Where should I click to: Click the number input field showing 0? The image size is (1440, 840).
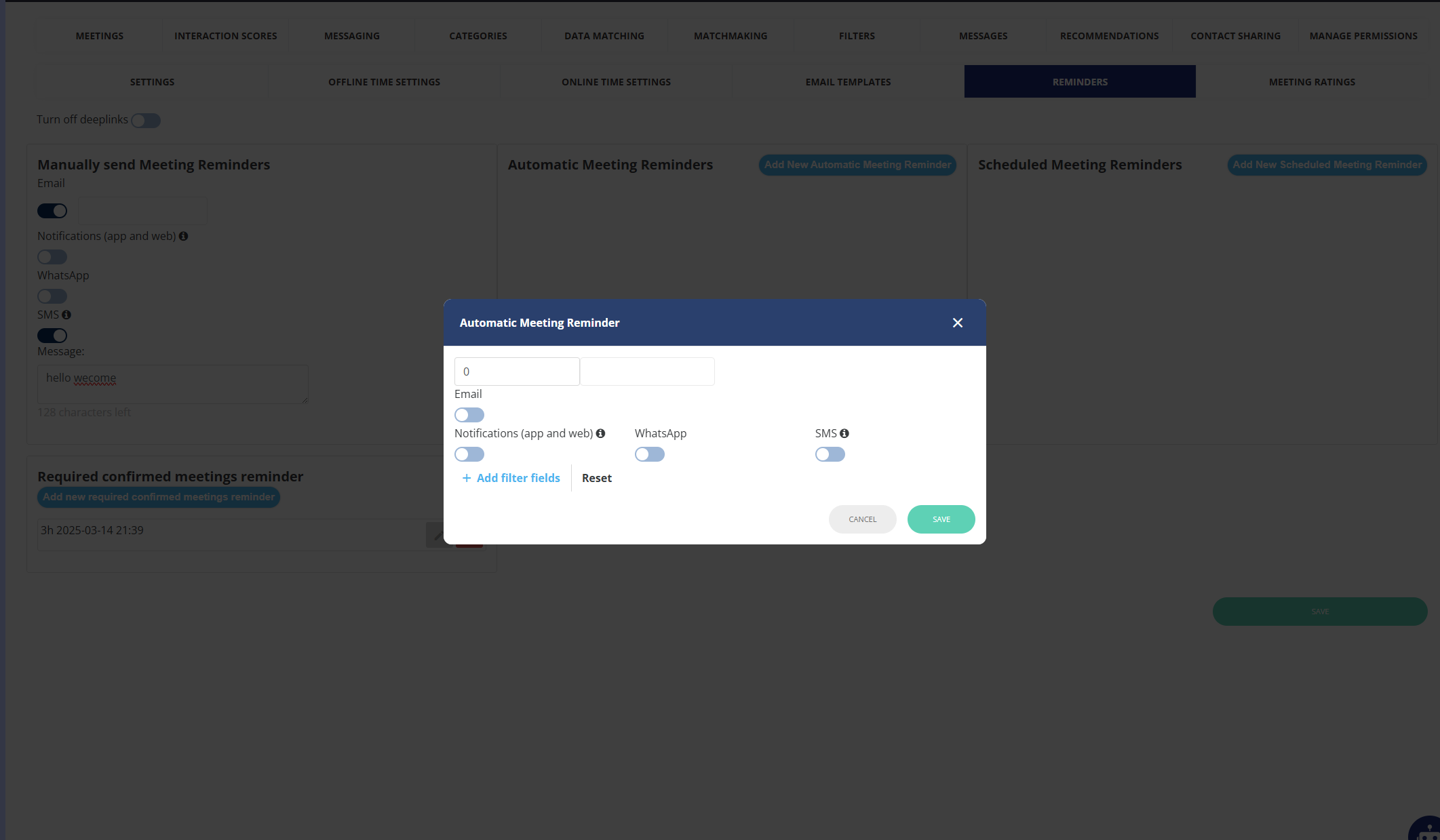coord(517,372)
